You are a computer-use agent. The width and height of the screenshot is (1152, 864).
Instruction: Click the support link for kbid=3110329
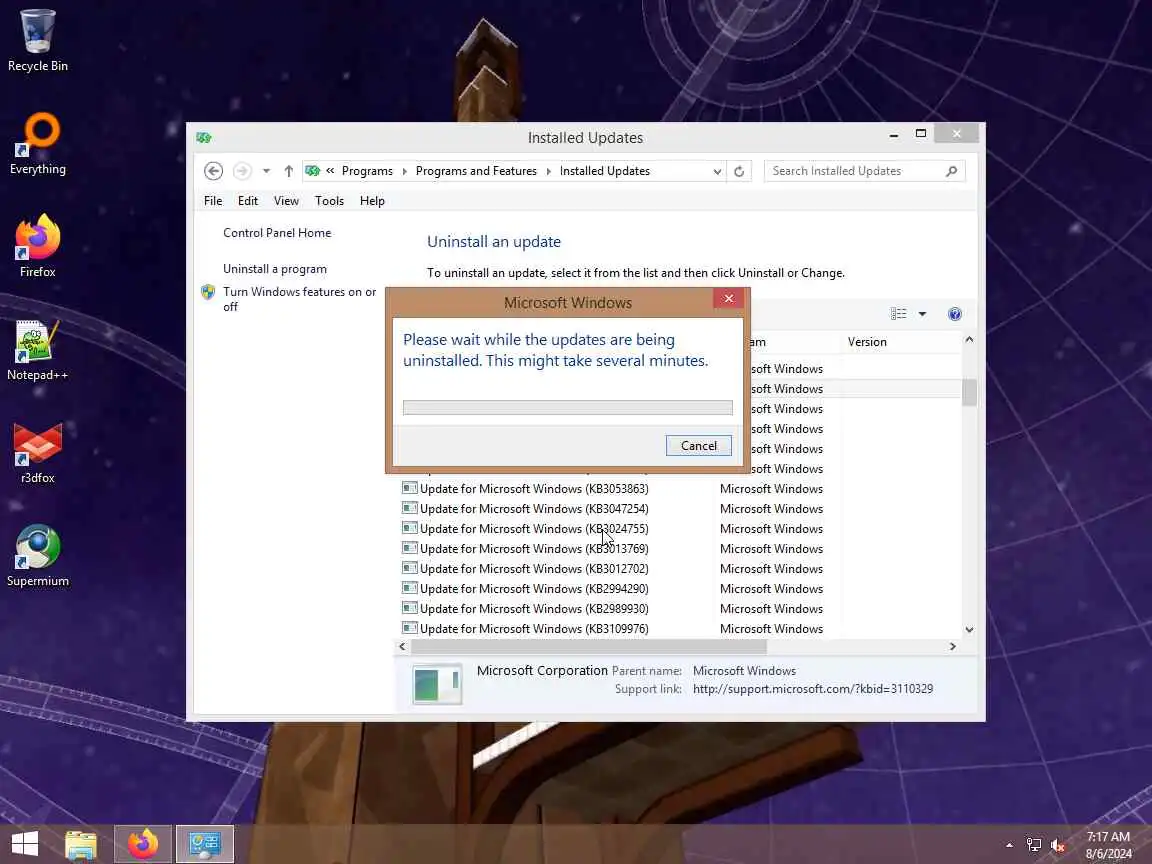coord(813,689)
